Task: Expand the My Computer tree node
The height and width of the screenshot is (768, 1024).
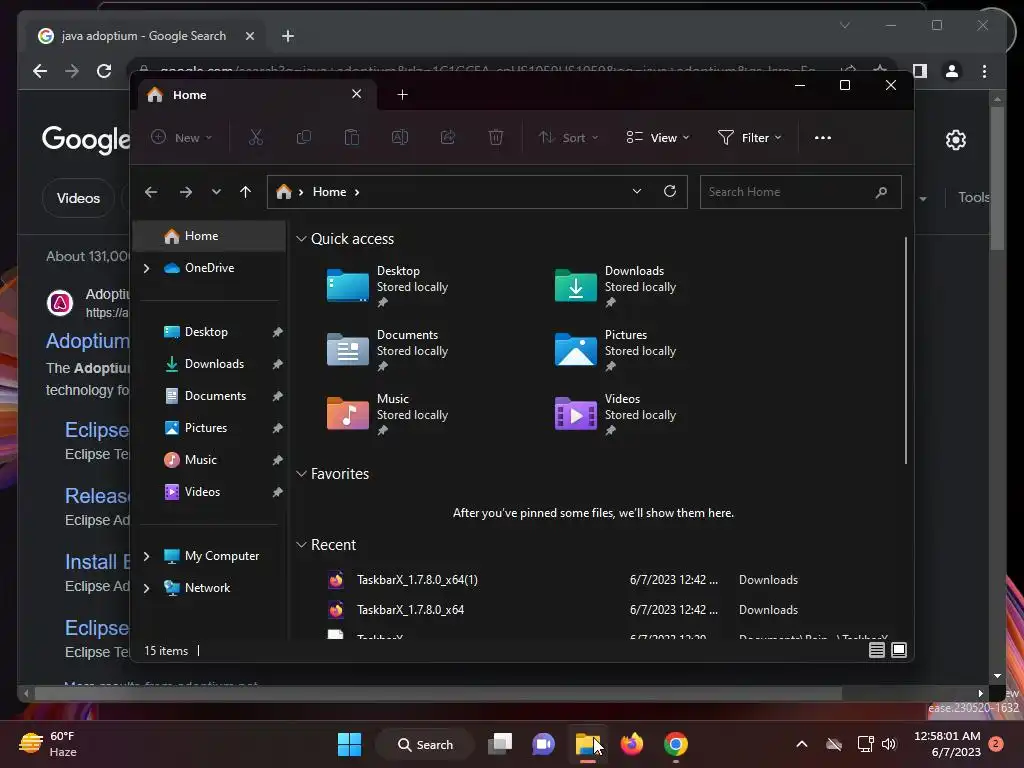Action: (x=146, y=556)
